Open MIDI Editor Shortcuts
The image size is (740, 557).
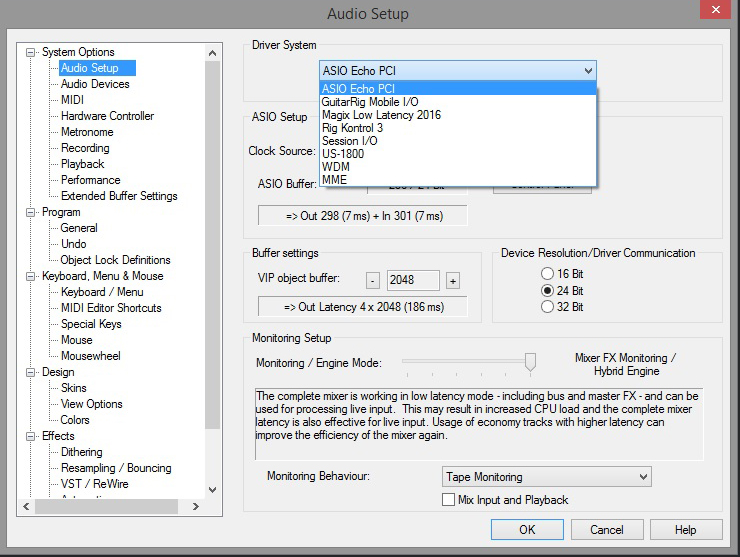tap(111, 308)
